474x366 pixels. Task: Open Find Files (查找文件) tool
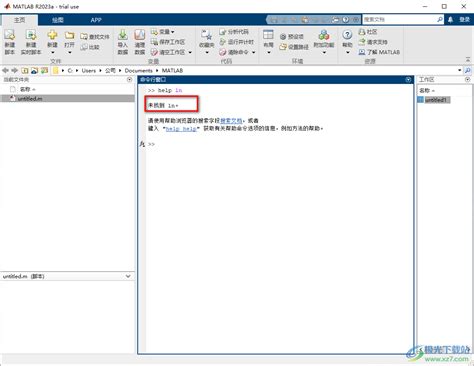[95, 37]
